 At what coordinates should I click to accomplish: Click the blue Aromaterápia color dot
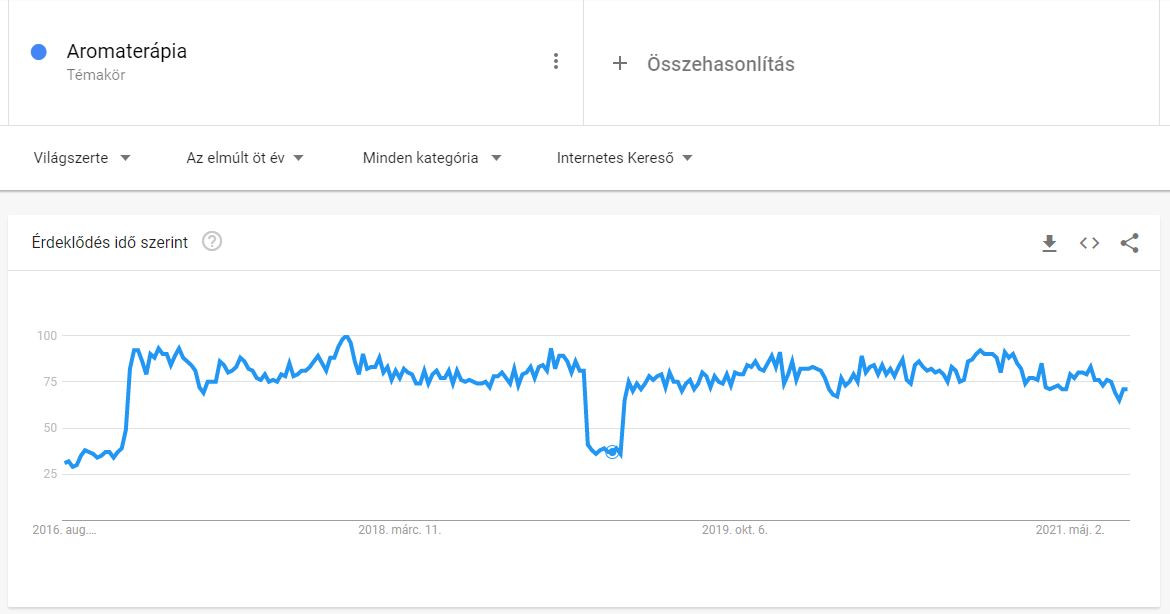pyautogui.click(x=39, y=51)
